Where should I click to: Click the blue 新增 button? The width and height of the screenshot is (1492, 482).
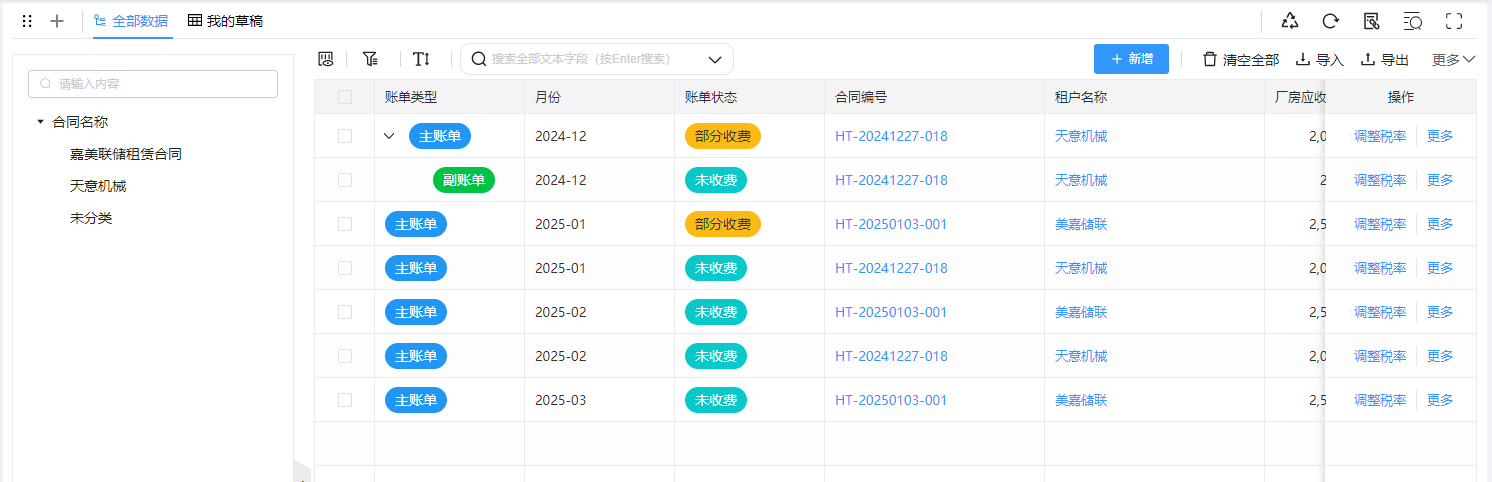point(1131,59)
